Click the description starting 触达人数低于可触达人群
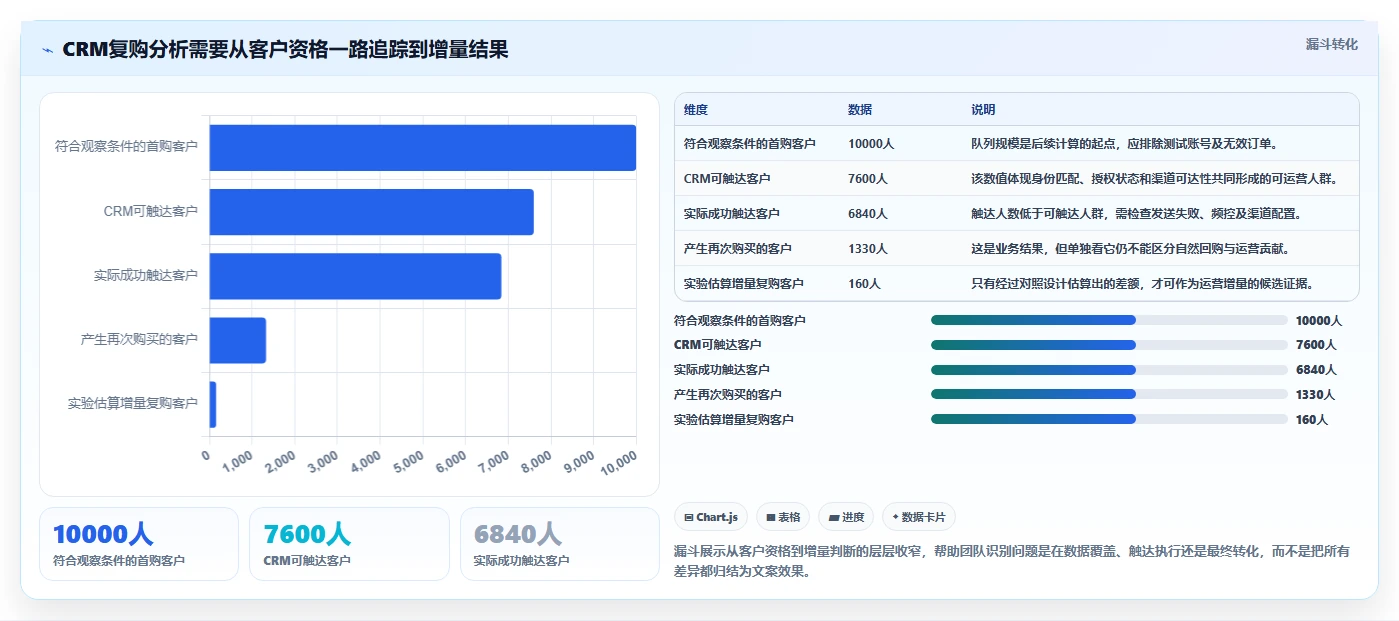Image resolution: width=1399 pixels, height=621 pixels. tap(1136, 214)
